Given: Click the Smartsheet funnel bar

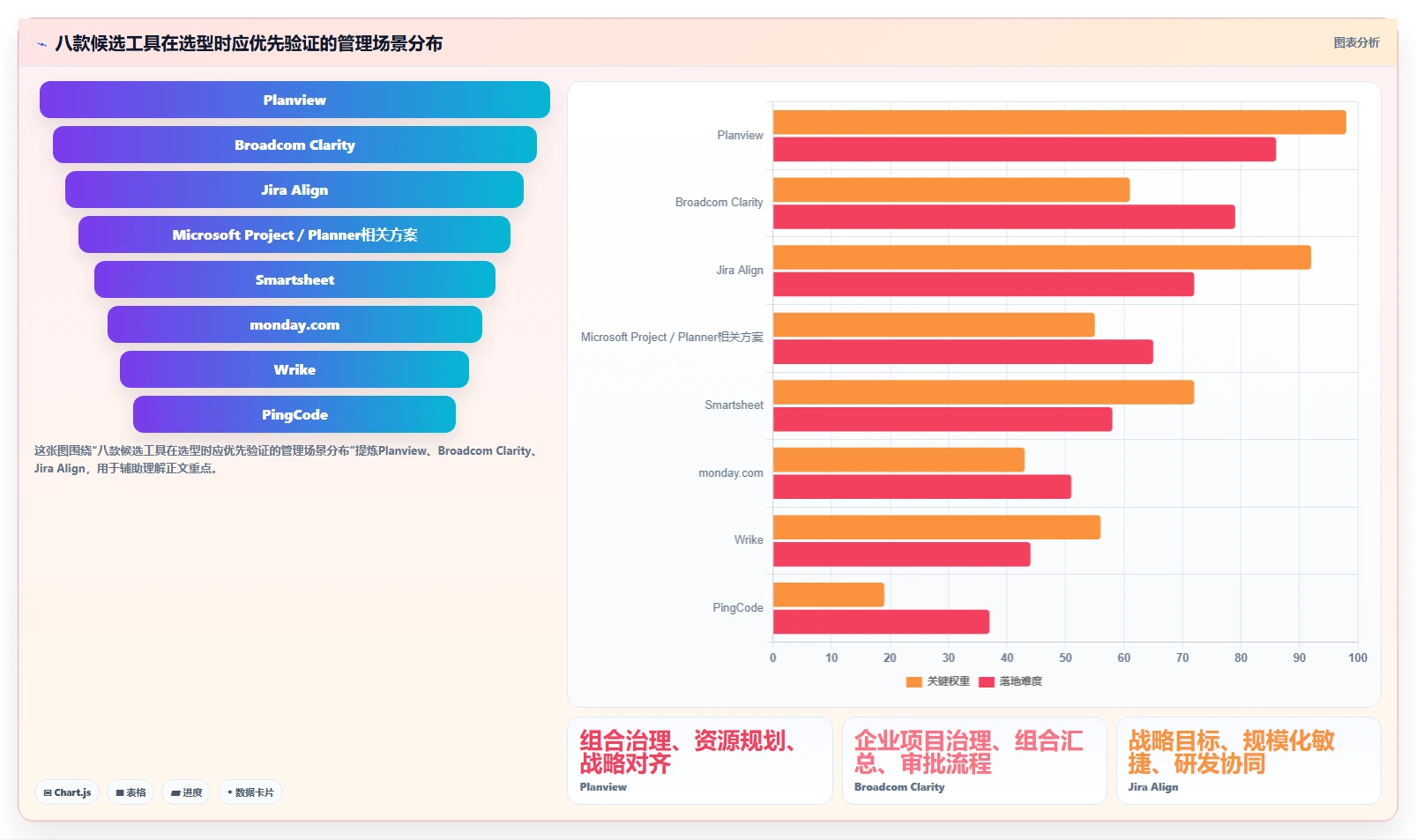Looking at the screenshot, I should (x=294, y=279).
